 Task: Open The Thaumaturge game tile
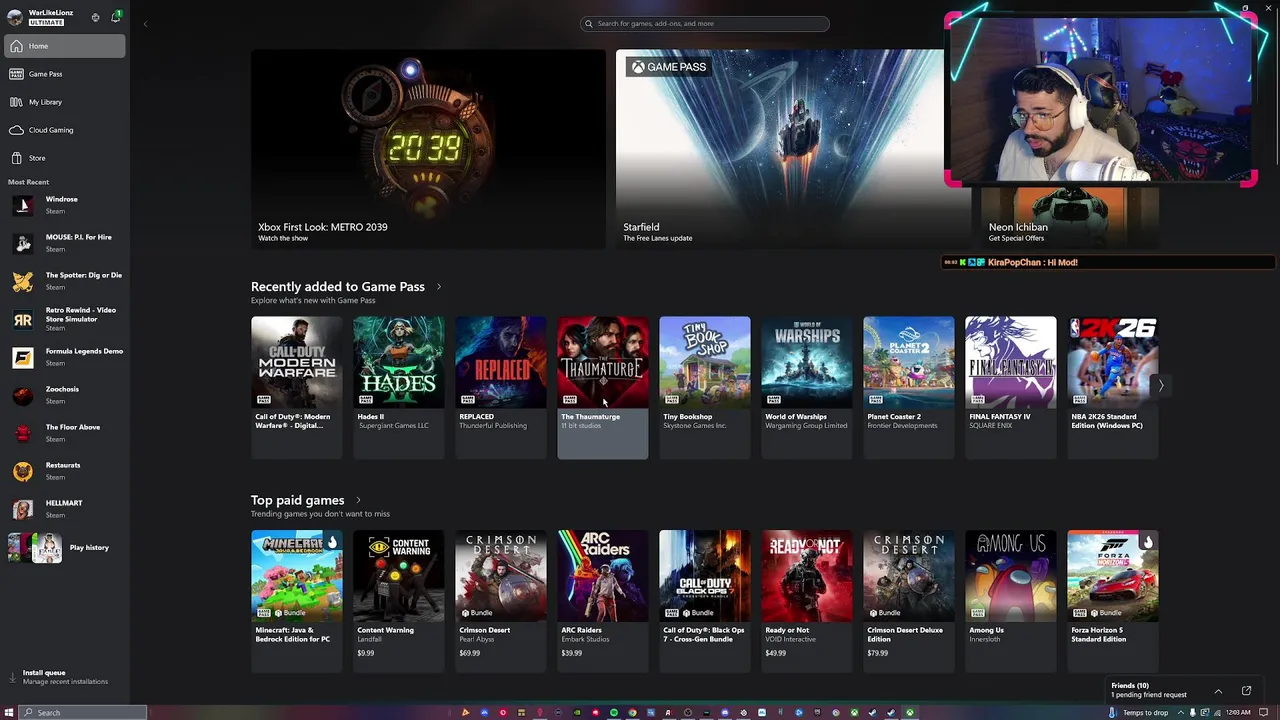pos(602,388)
